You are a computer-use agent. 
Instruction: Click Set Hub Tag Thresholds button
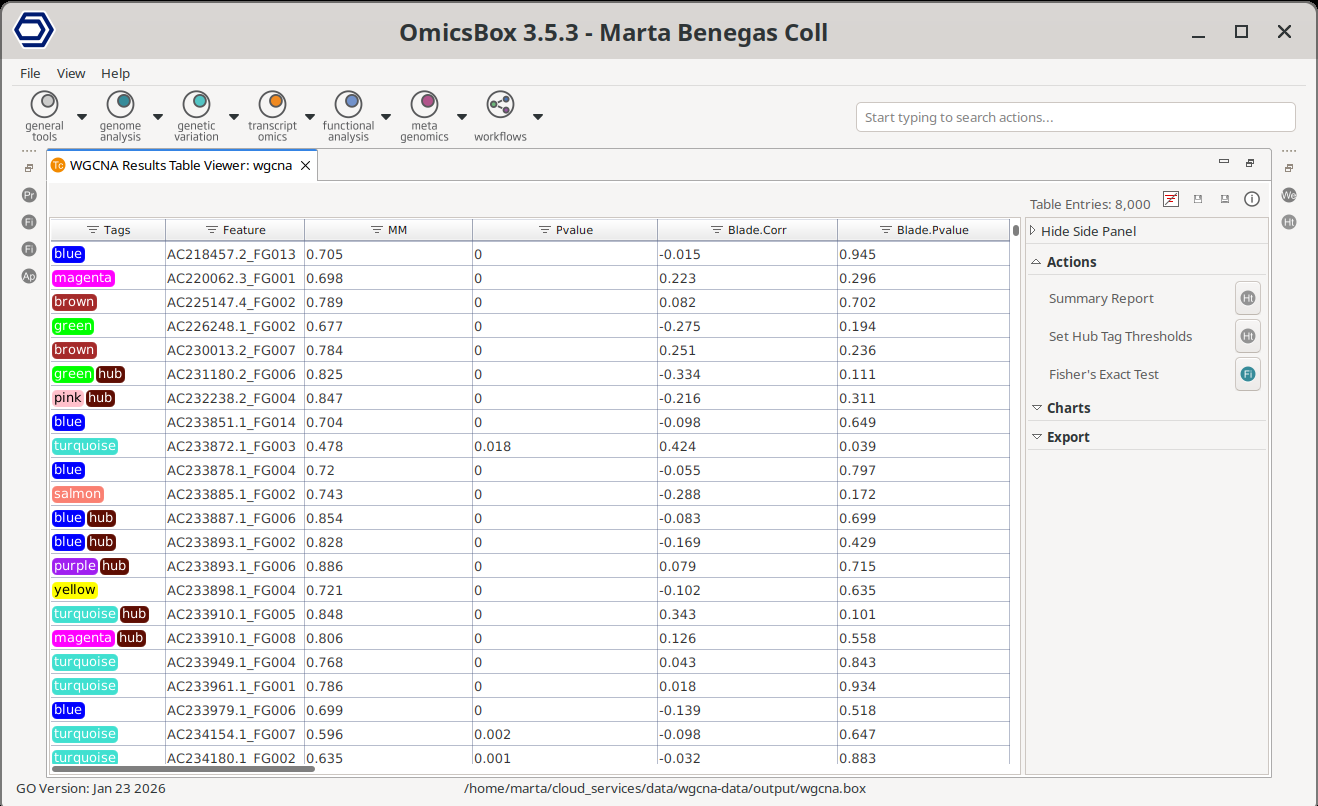click(1120, 337)
